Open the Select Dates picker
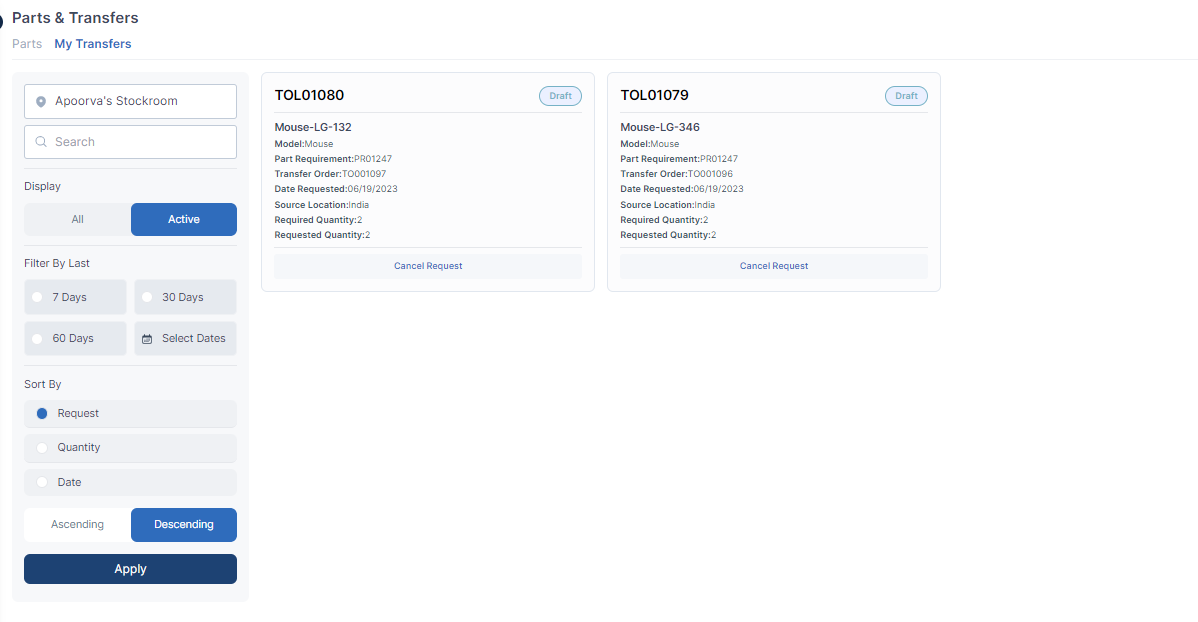1198x622 pixels. tap(186, 339)
